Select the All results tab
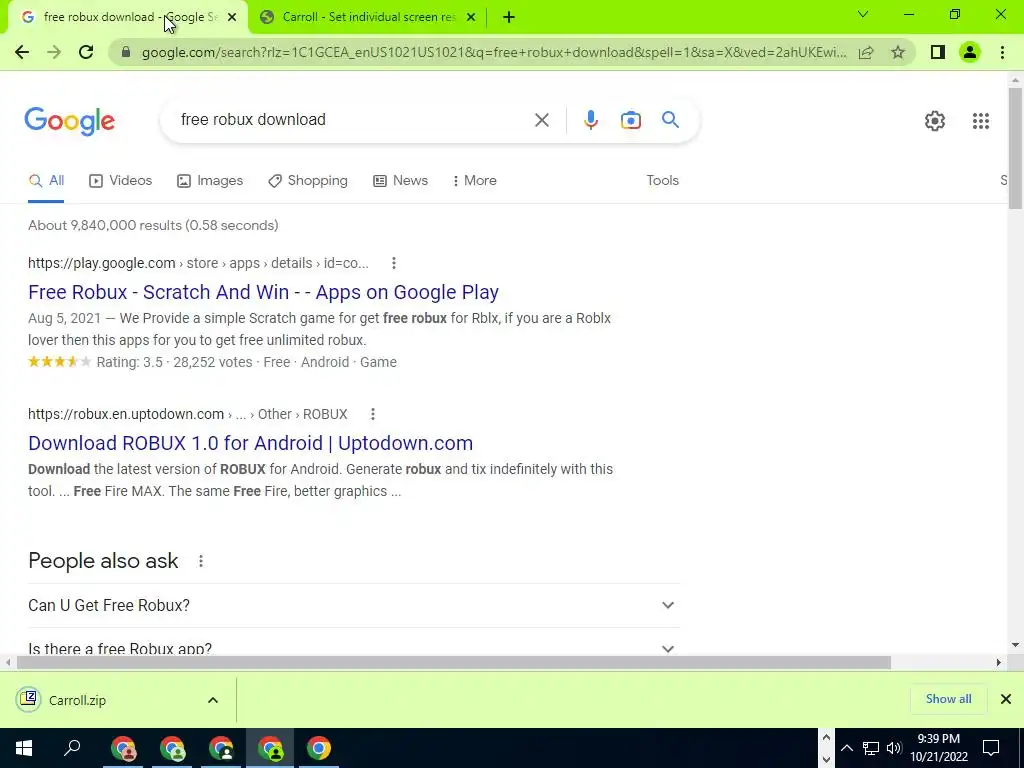 click(46, 180)
